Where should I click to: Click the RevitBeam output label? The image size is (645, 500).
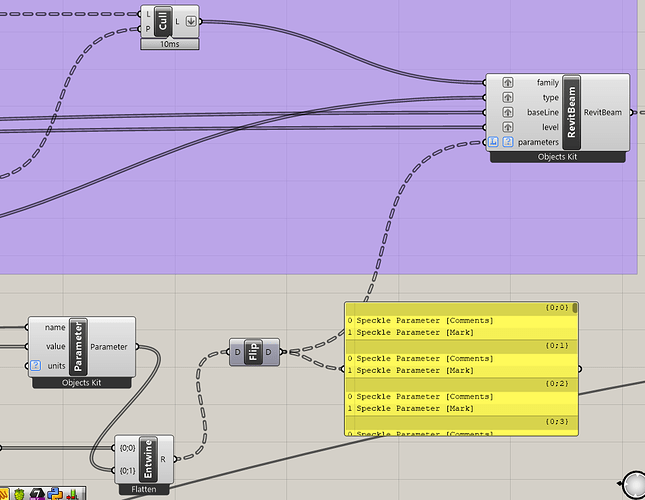(x=603, y=112)
